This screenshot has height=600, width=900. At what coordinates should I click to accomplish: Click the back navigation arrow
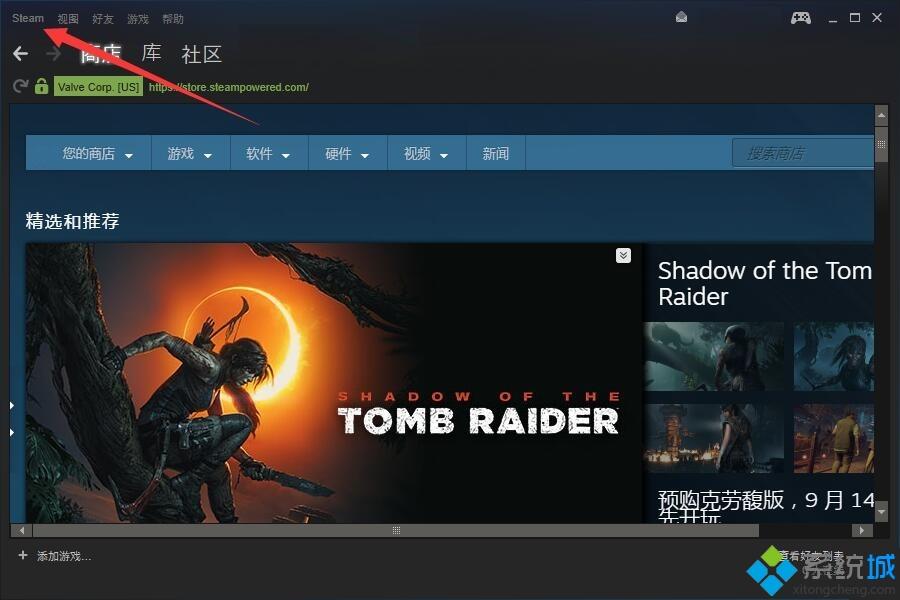point(20,53)
